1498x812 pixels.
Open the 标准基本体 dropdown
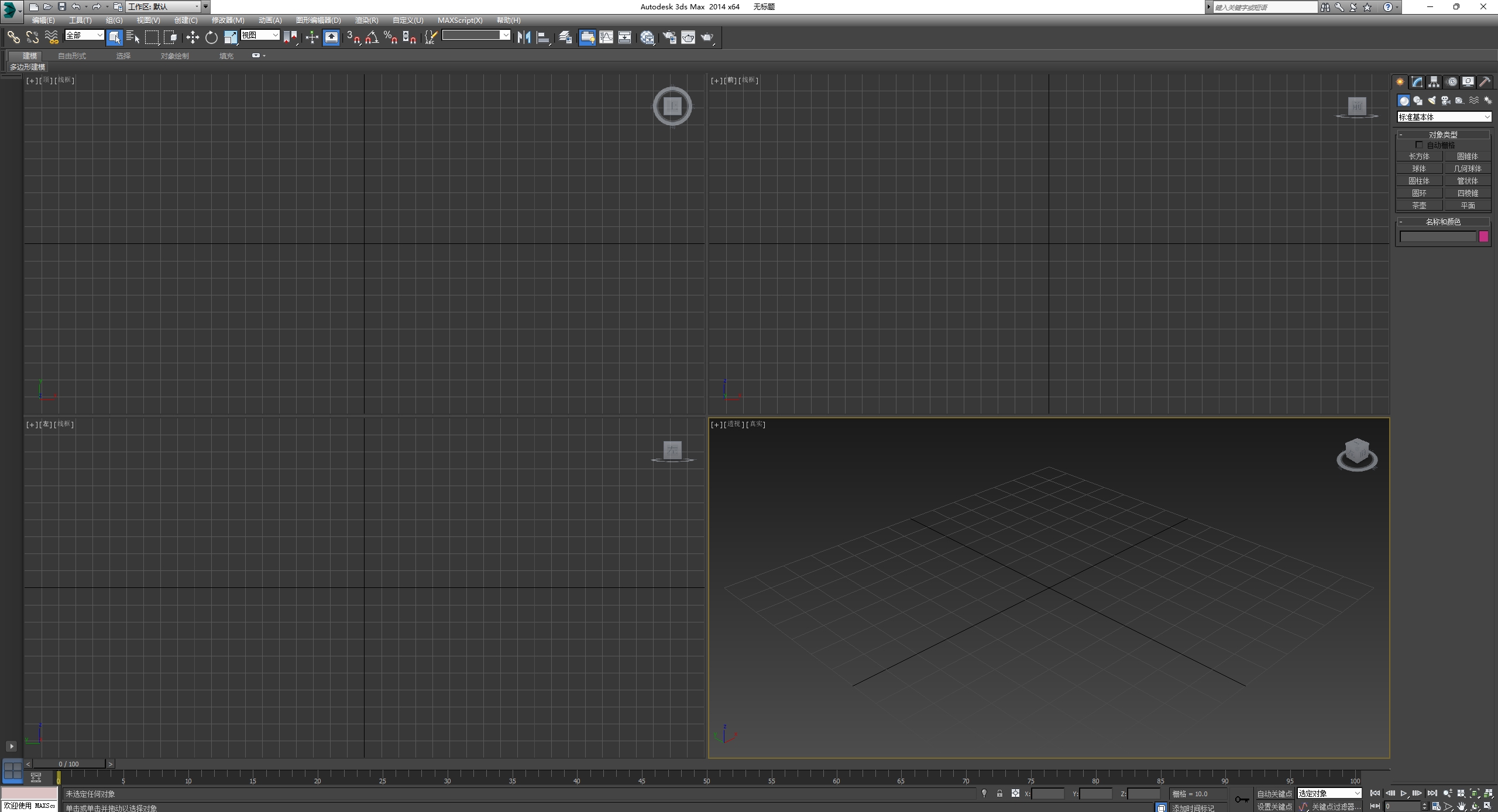1444,117
